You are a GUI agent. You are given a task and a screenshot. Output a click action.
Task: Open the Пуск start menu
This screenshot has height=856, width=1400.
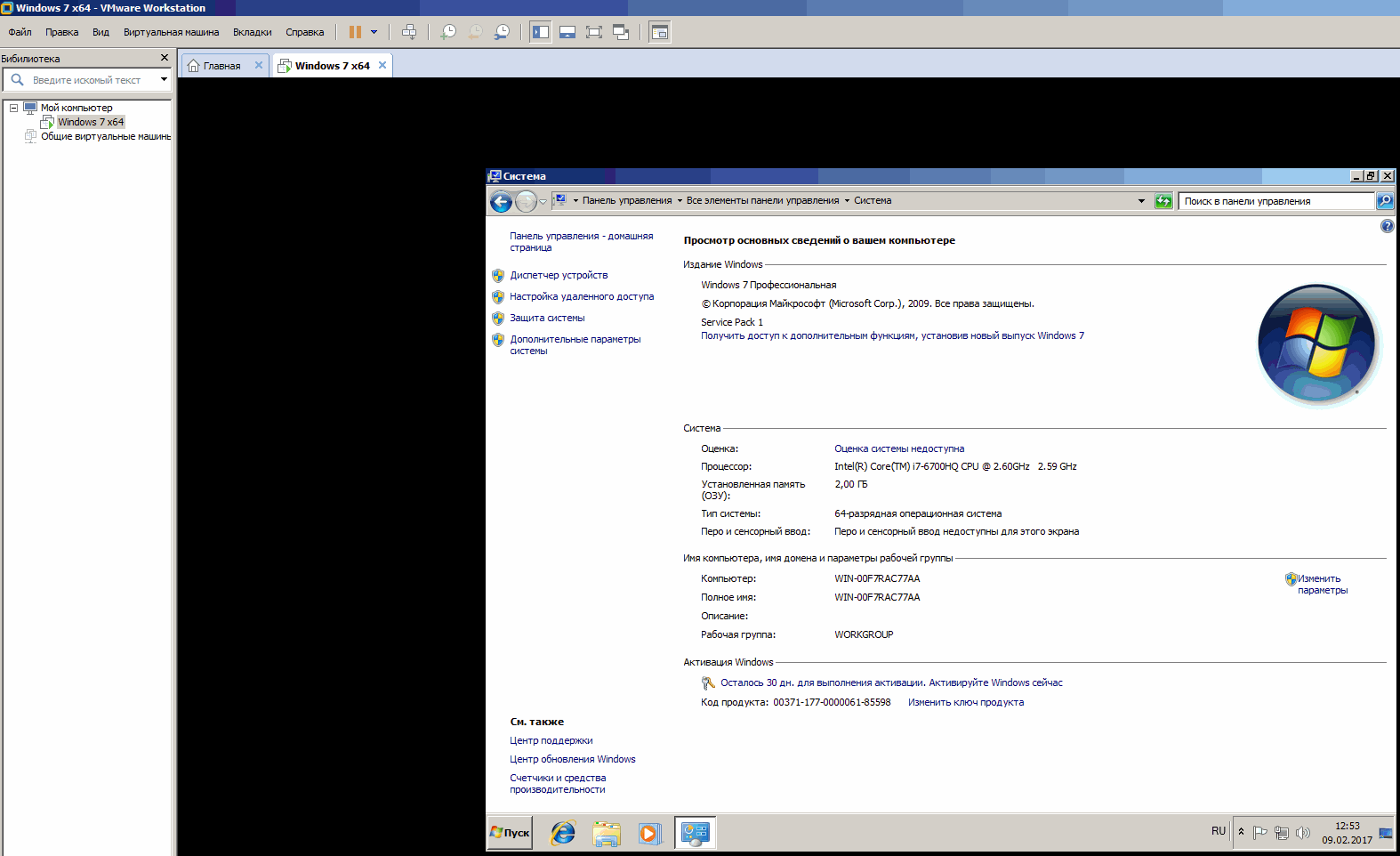click(510, 833)
